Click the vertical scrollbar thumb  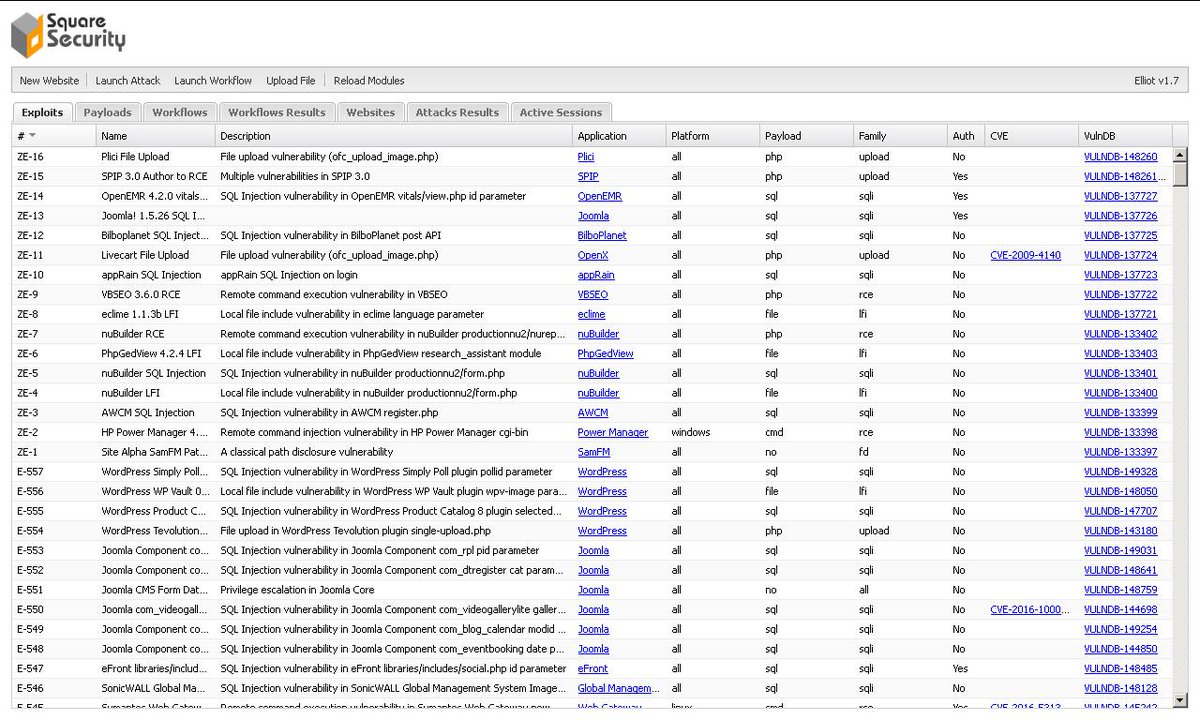[1180, 175]
